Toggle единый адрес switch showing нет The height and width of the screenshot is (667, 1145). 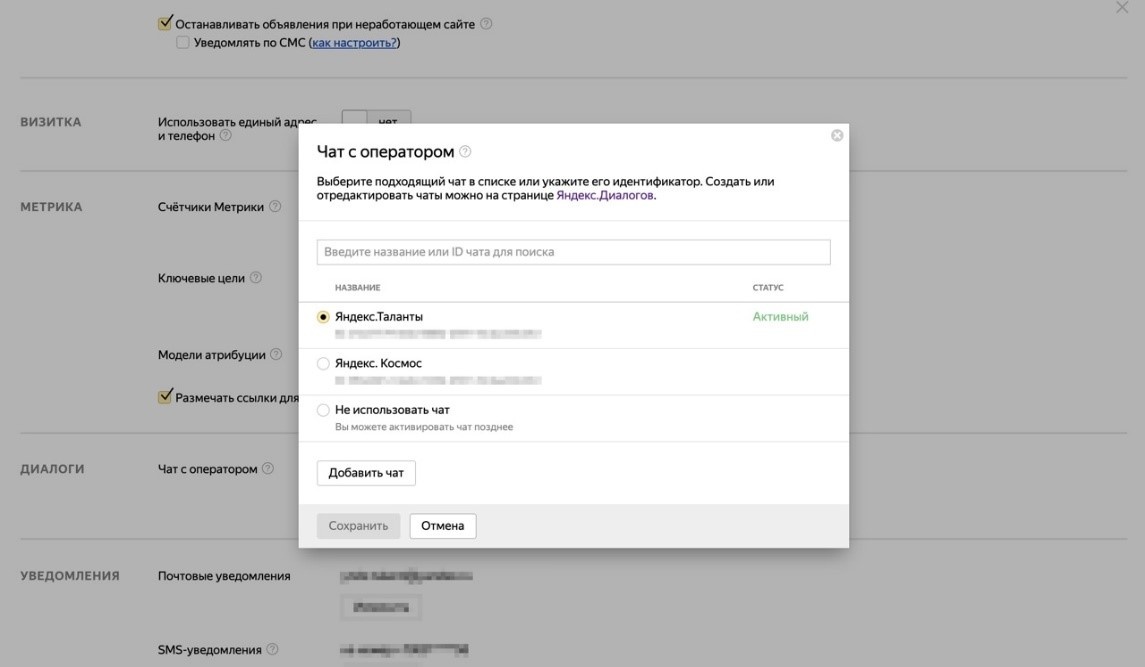(x=376, y=118)
